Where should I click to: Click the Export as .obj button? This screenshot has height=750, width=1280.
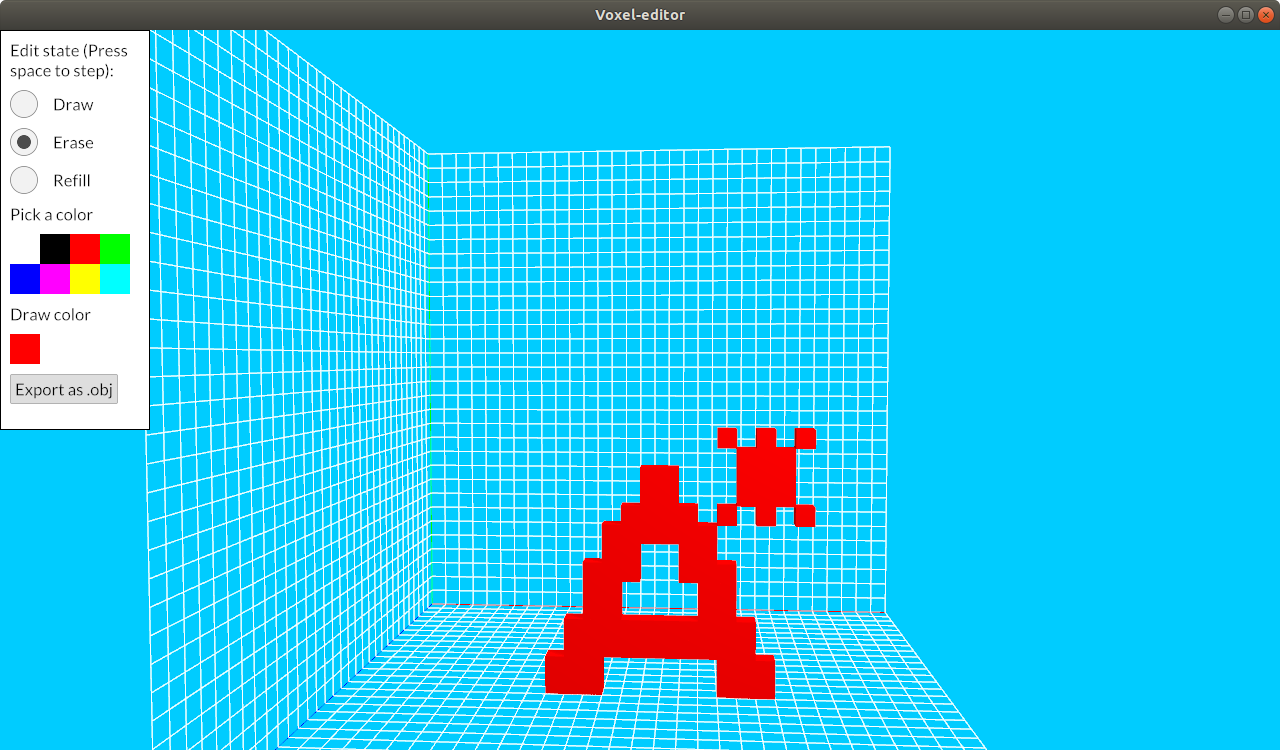pos(64,389)
